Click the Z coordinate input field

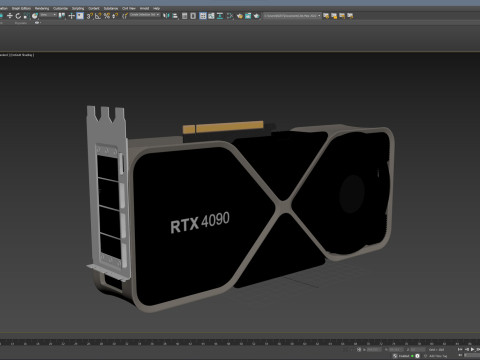[418, 350]
